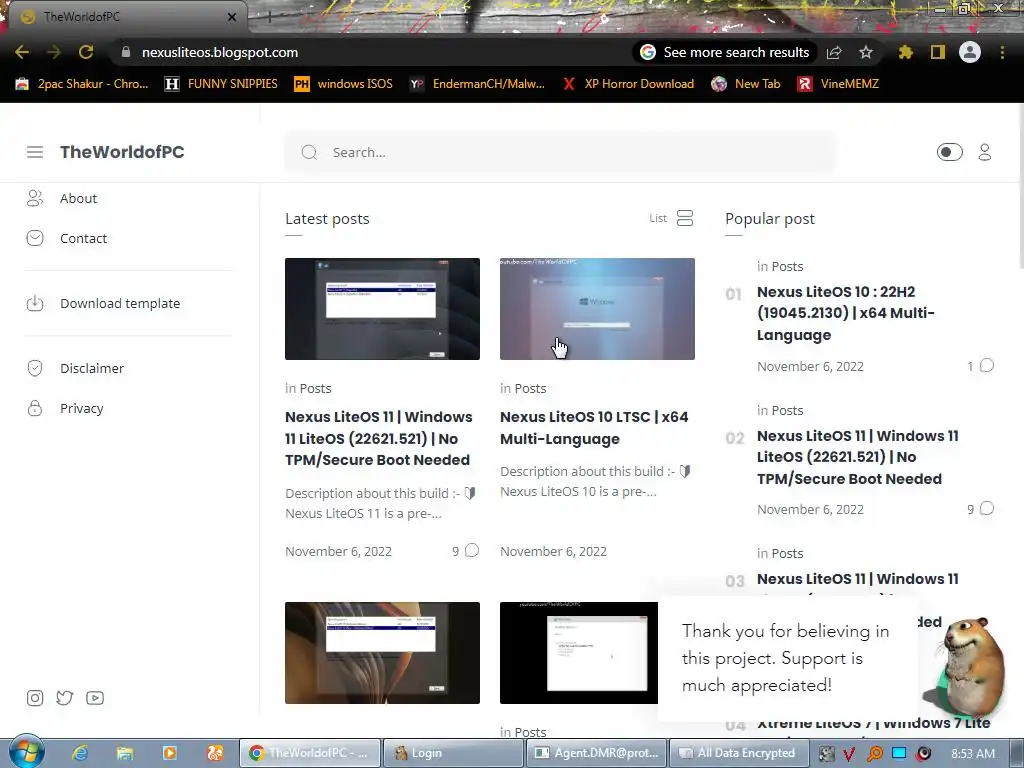The width and height of the screenshot is (1024, 768).
Task: Switch to Login taskbar window
Action: pyautogui.click(x=453, y=753)
